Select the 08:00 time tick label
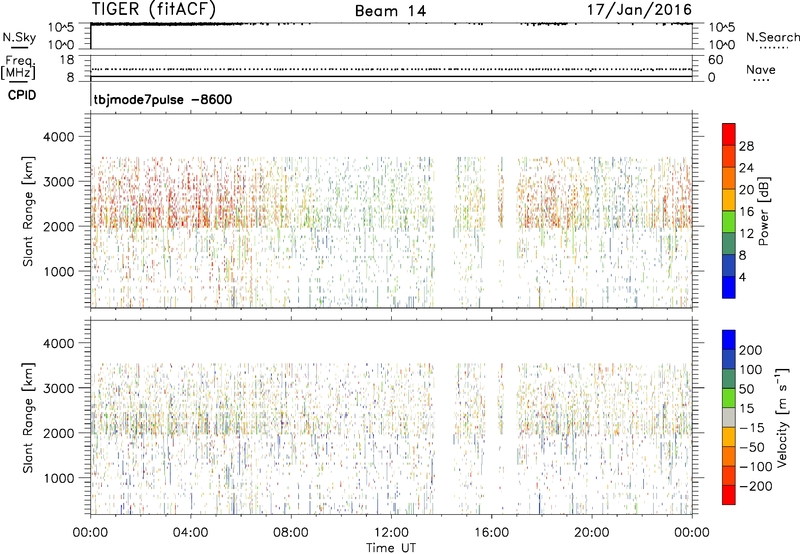The image size is (800, 554). pyautogui.click(x=291, y=533)
